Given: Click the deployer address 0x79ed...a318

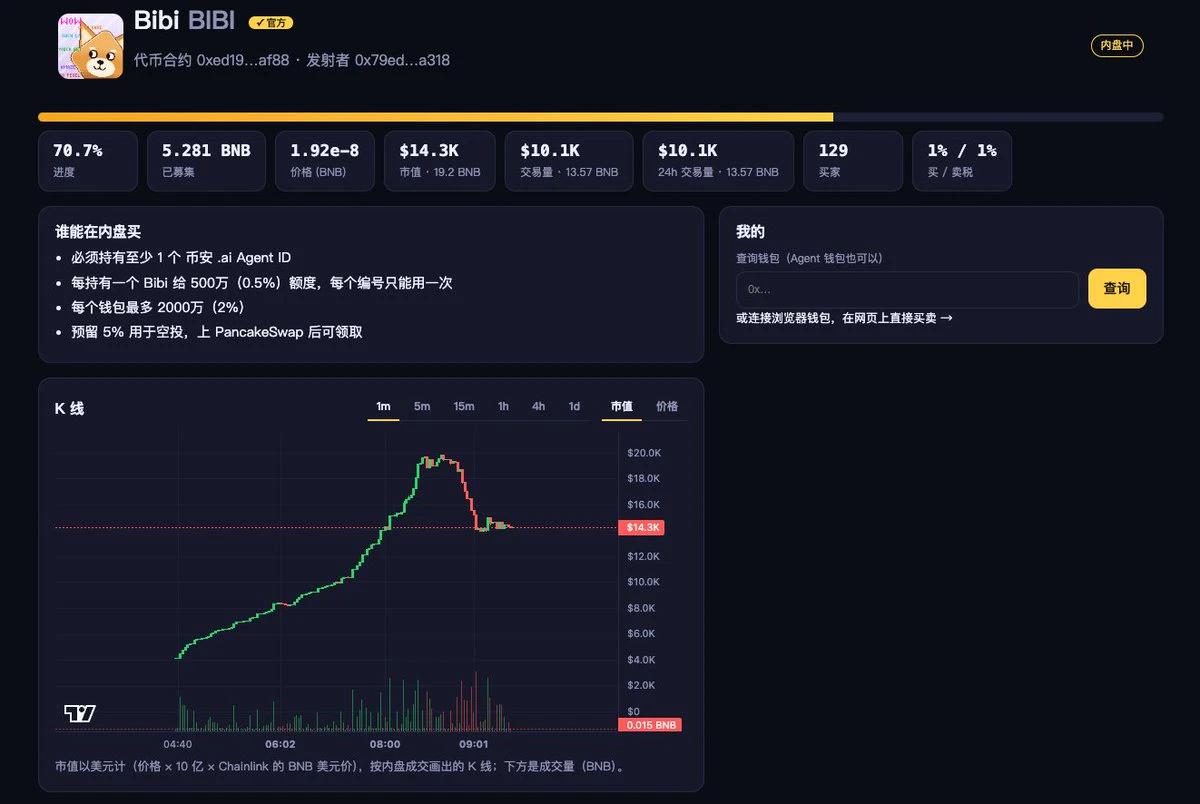Looking at the screenshot, I should [402, 60].
